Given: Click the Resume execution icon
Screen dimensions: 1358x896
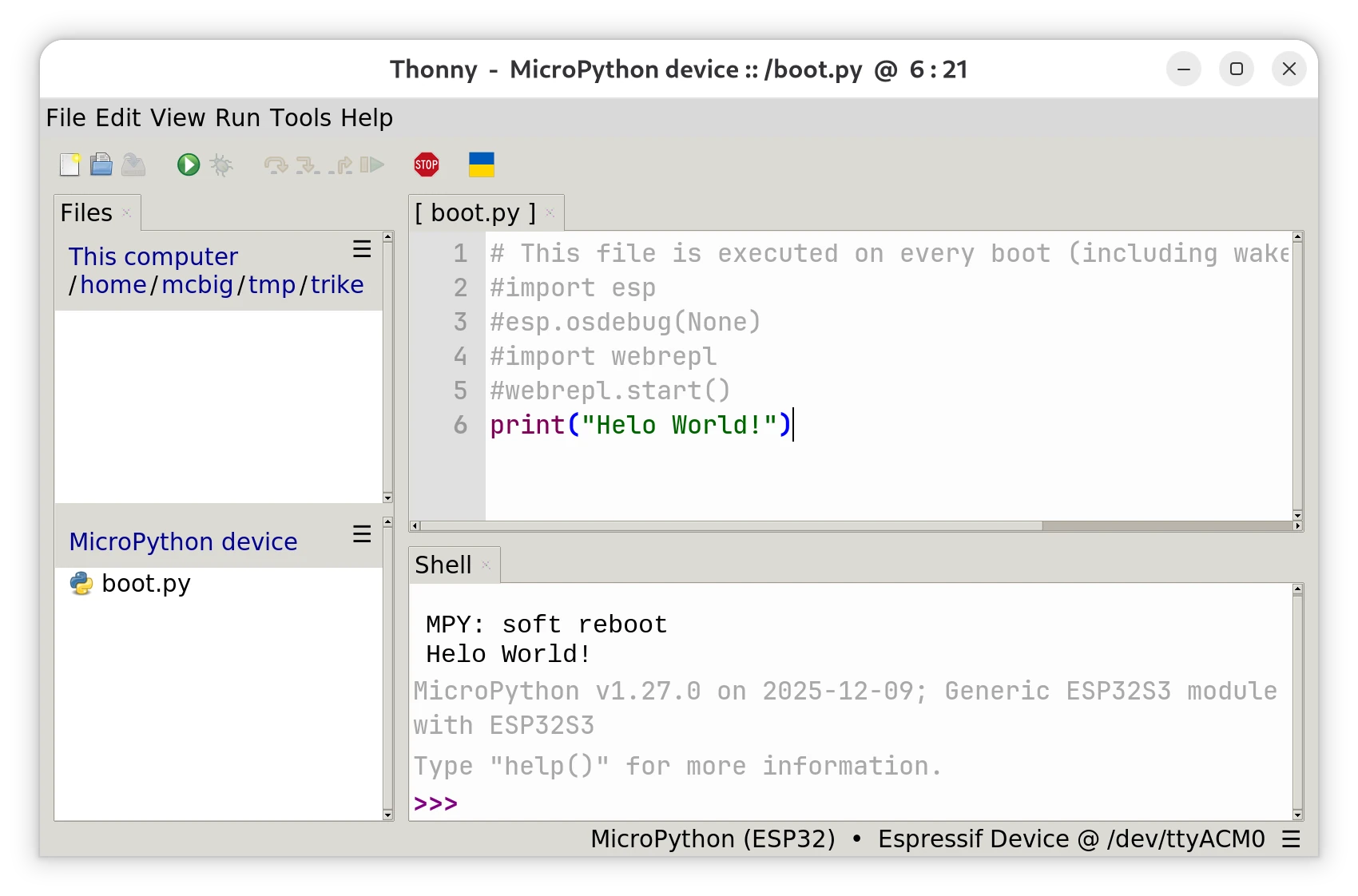Looking at the screenshot, I should pos(372,165).
